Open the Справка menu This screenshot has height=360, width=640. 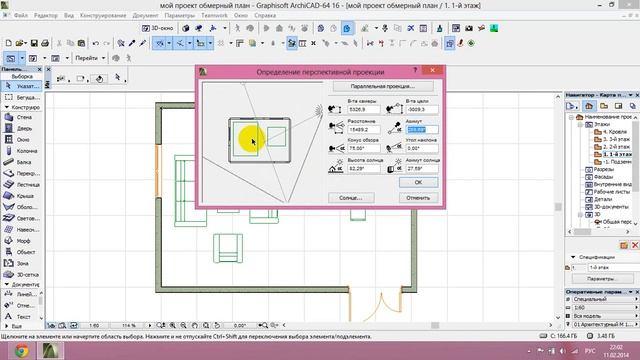pos(265,16)
